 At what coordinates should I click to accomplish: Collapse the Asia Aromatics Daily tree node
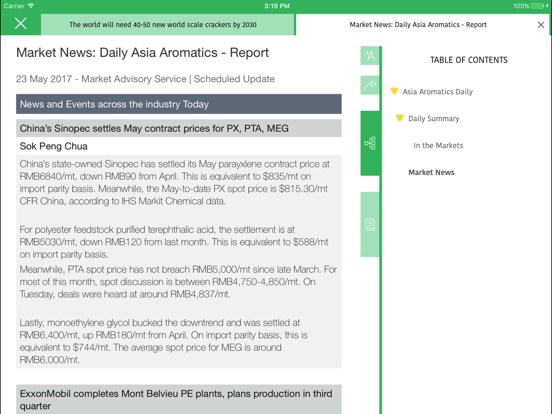click(x=394, y=91)
